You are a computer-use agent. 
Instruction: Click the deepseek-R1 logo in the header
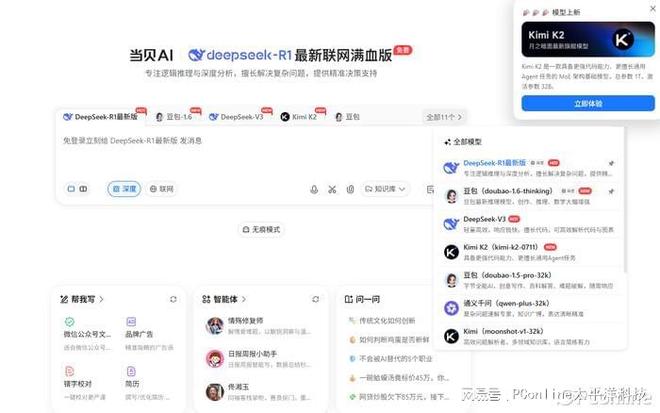pyautogui.click(x=240, y=55)
